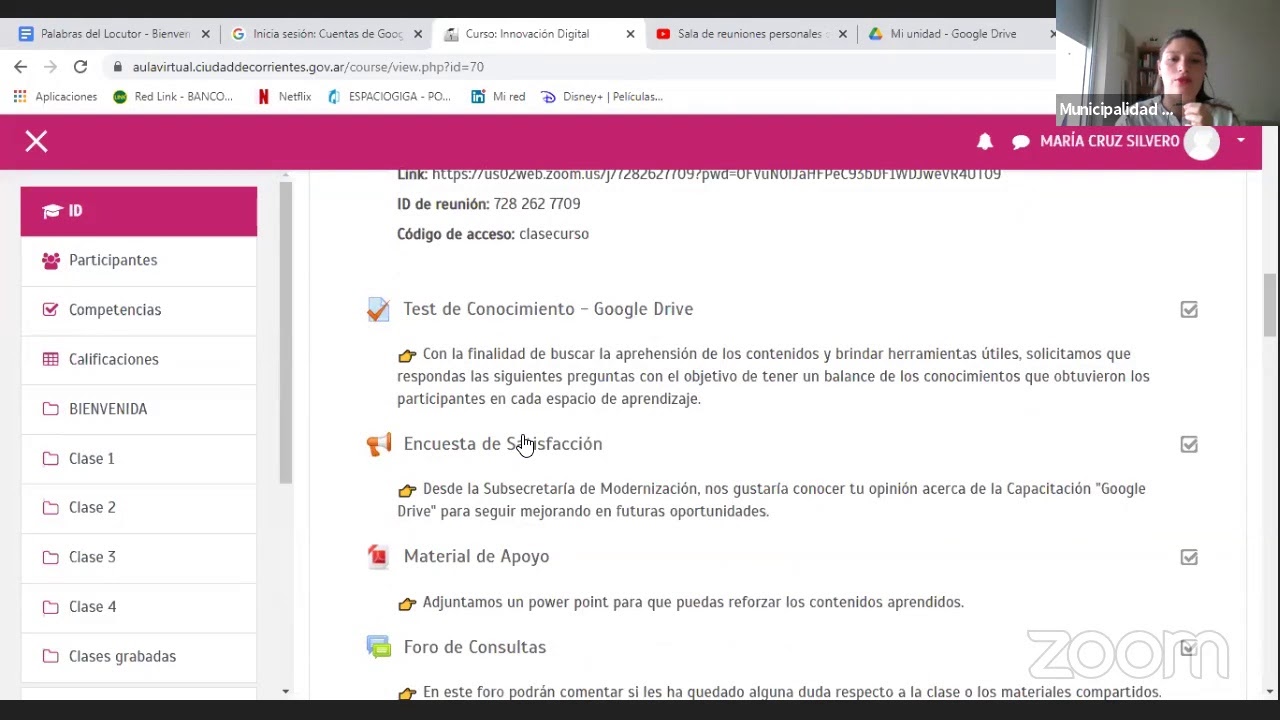Open the Zoom meeting link

(x=716, y=174)
